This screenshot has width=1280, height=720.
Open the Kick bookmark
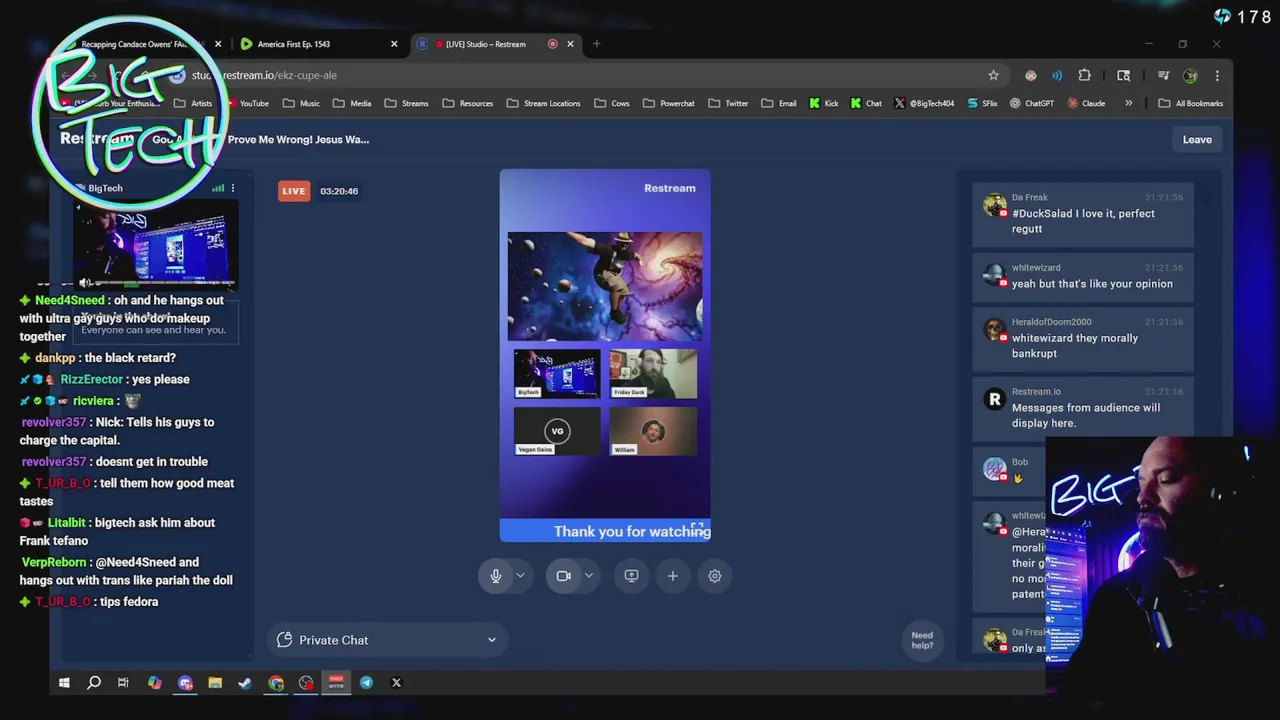click(823, 103)
